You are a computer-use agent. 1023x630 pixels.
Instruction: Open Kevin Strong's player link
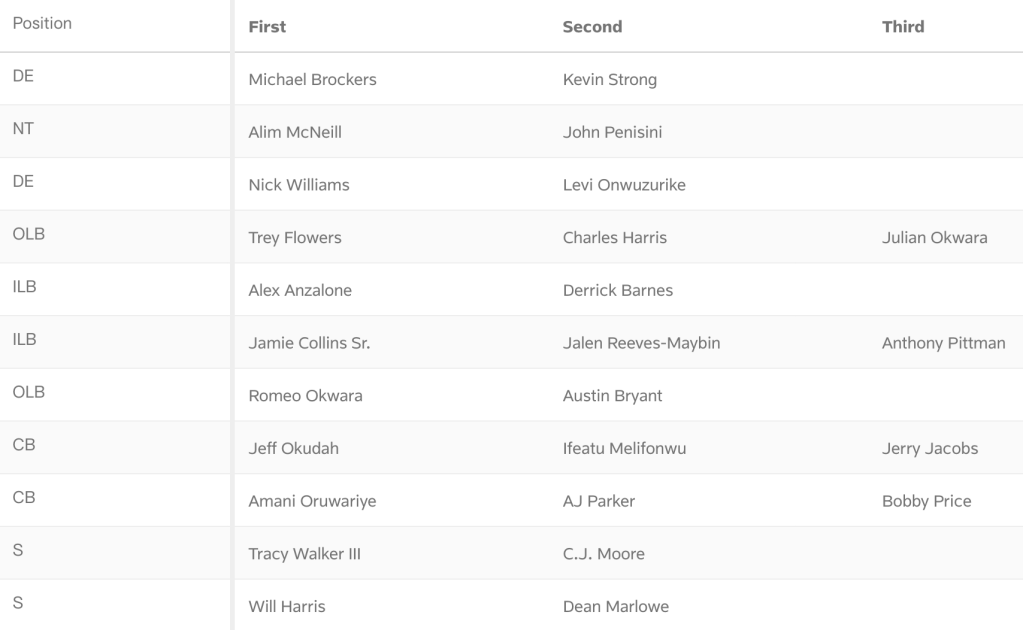click(610, 80)
